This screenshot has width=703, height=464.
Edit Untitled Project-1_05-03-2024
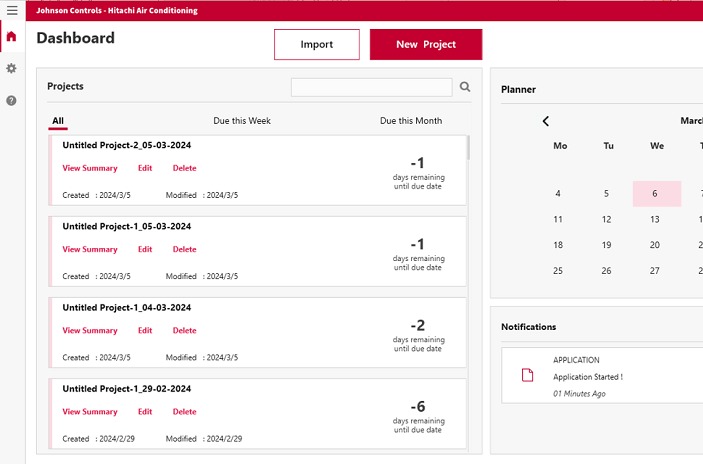[145, 249]
